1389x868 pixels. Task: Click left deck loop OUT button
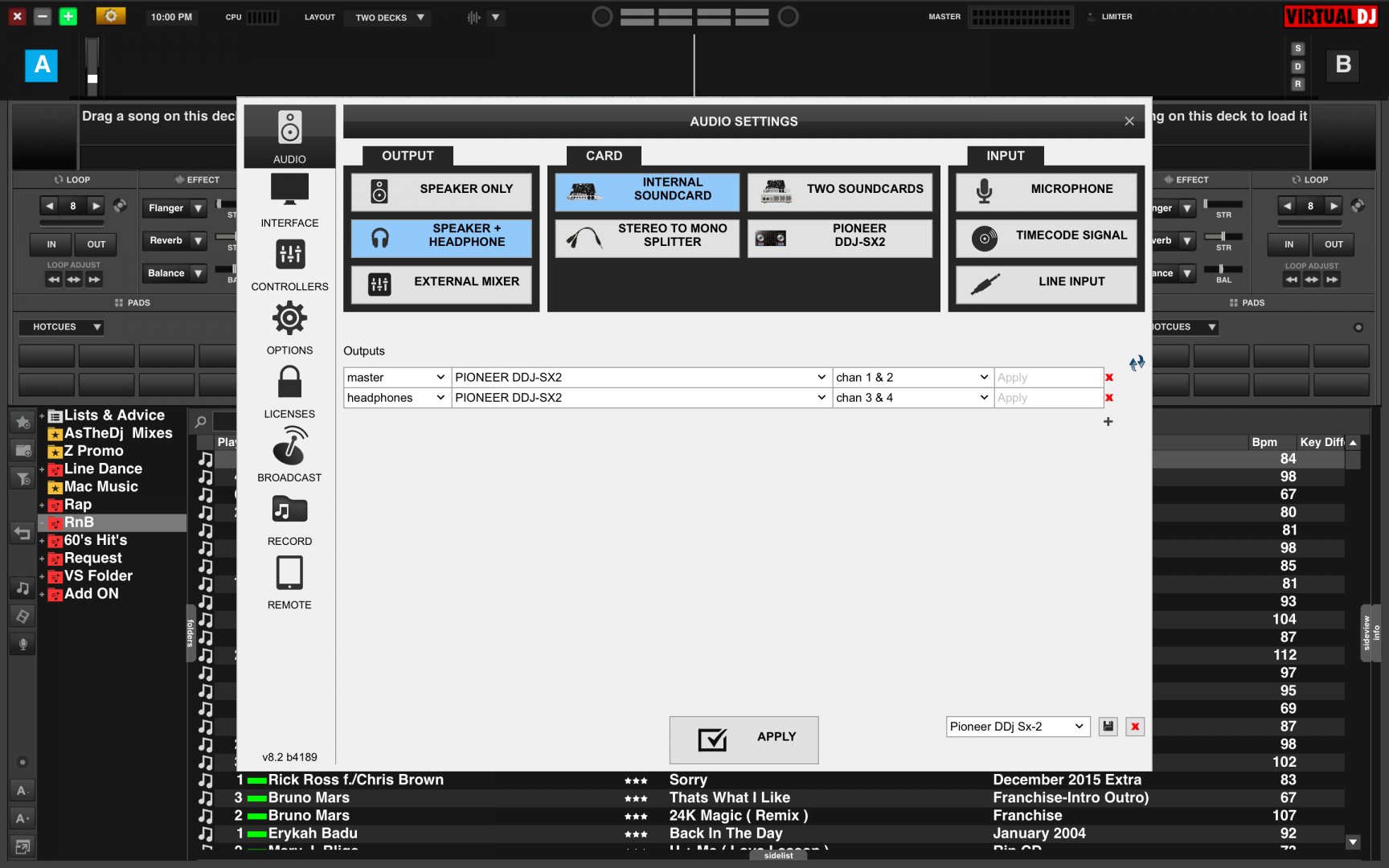coord(96,244)
